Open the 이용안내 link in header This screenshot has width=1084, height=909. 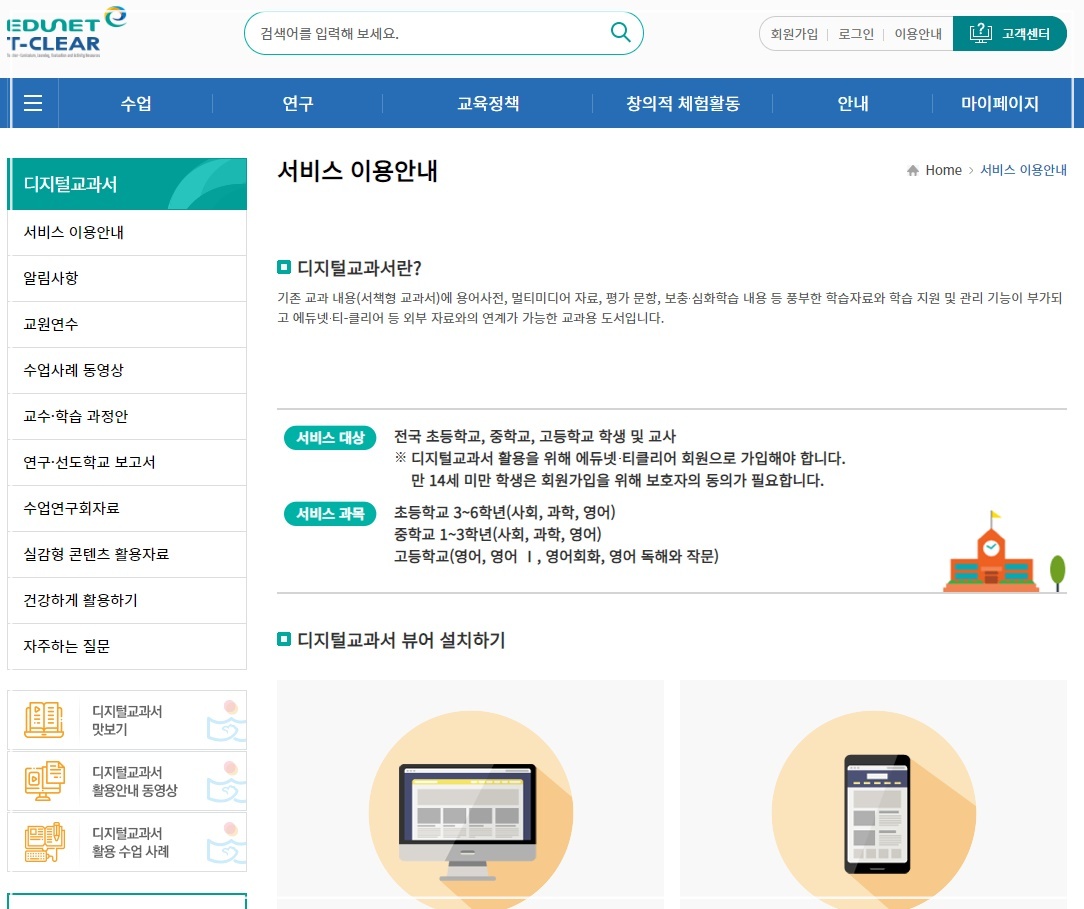(x=918, y=34)
